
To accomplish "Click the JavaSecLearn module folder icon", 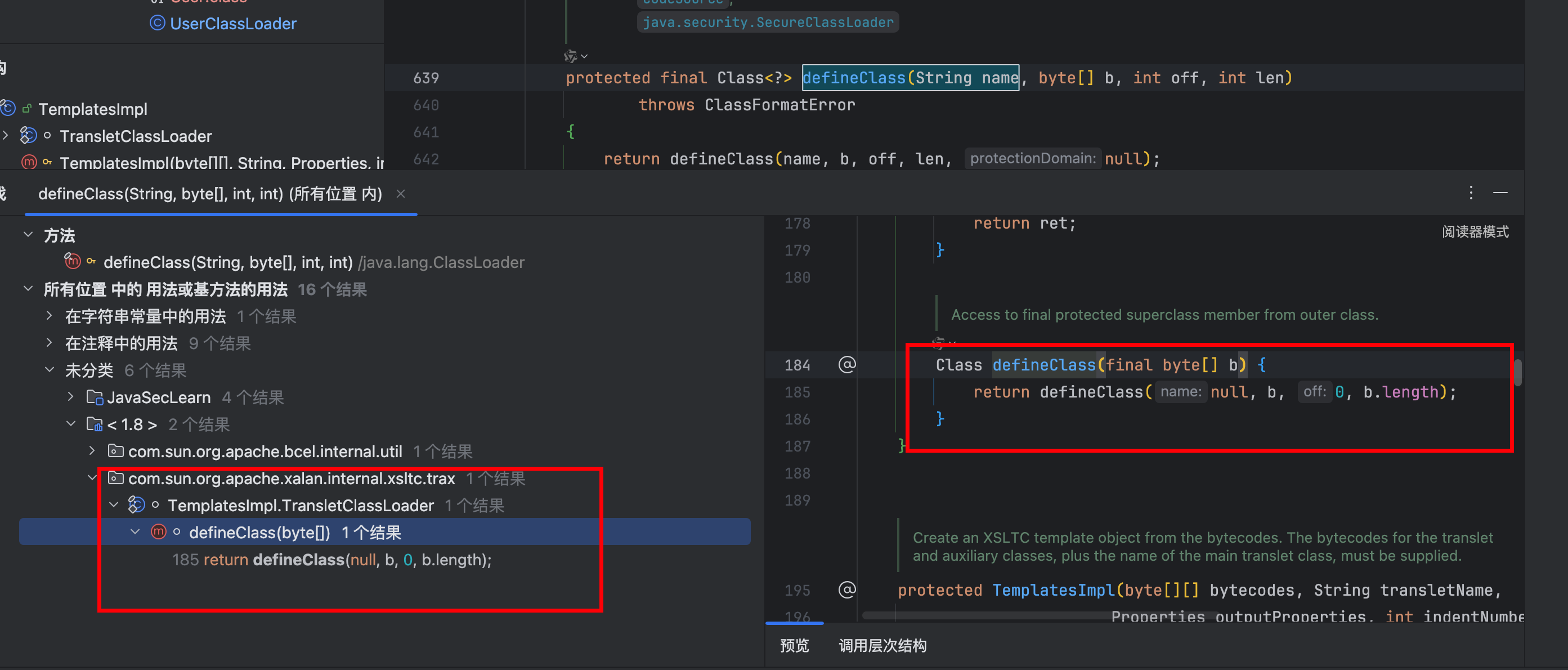I will coord(95,397).
